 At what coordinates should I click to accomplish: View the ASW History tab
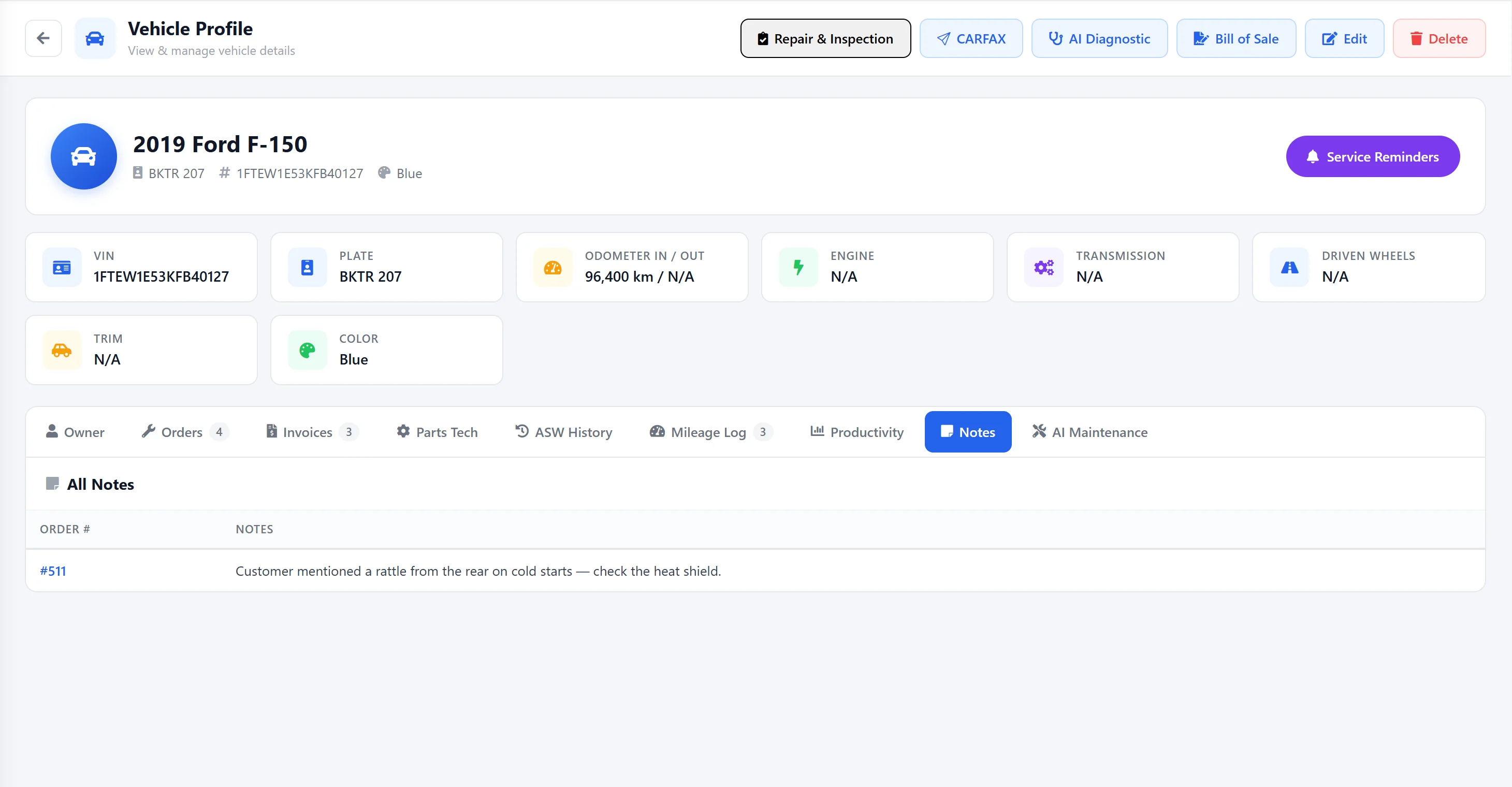(x=563, y=432)
